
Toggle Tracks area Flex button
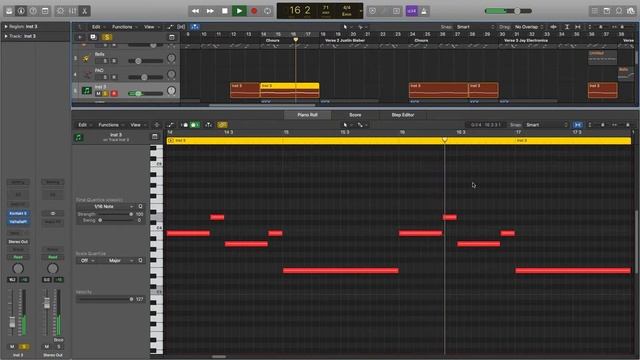tap(181, 27)
